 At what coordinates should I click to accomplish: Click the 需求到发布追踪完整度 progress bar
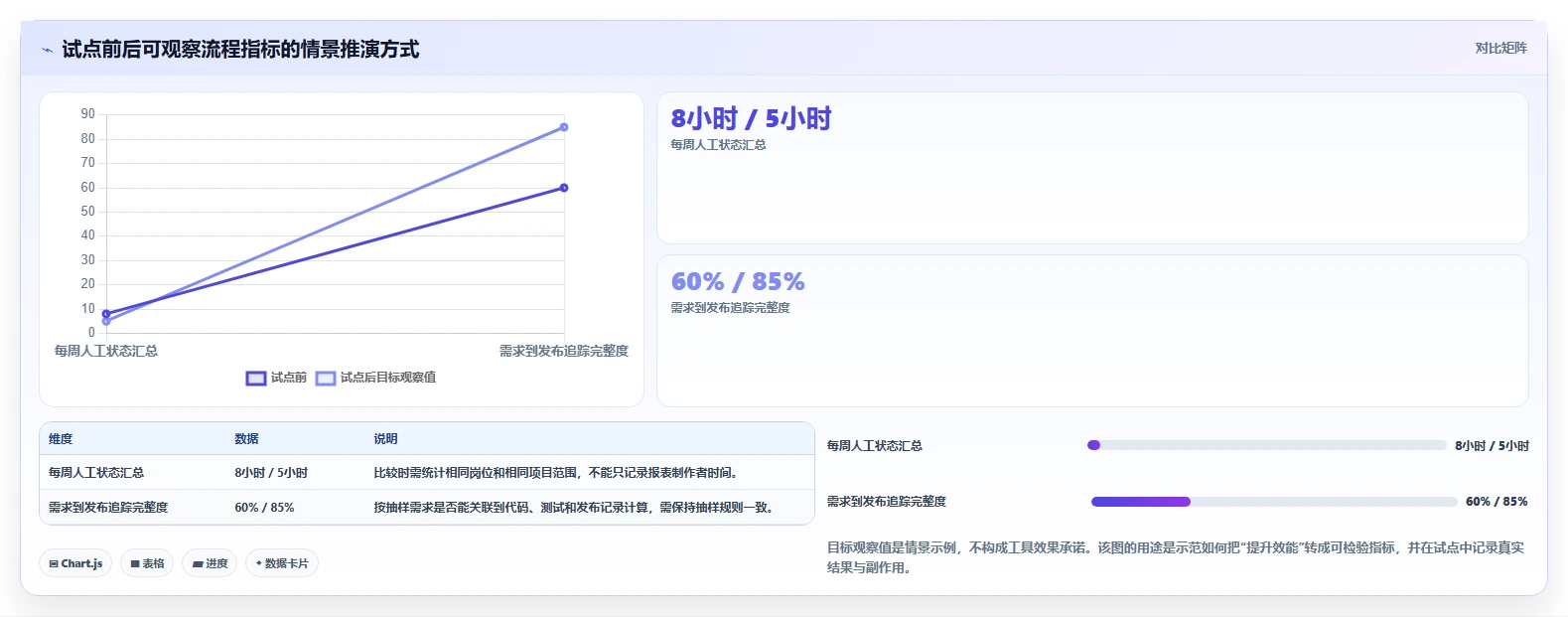coord(1274,502)
